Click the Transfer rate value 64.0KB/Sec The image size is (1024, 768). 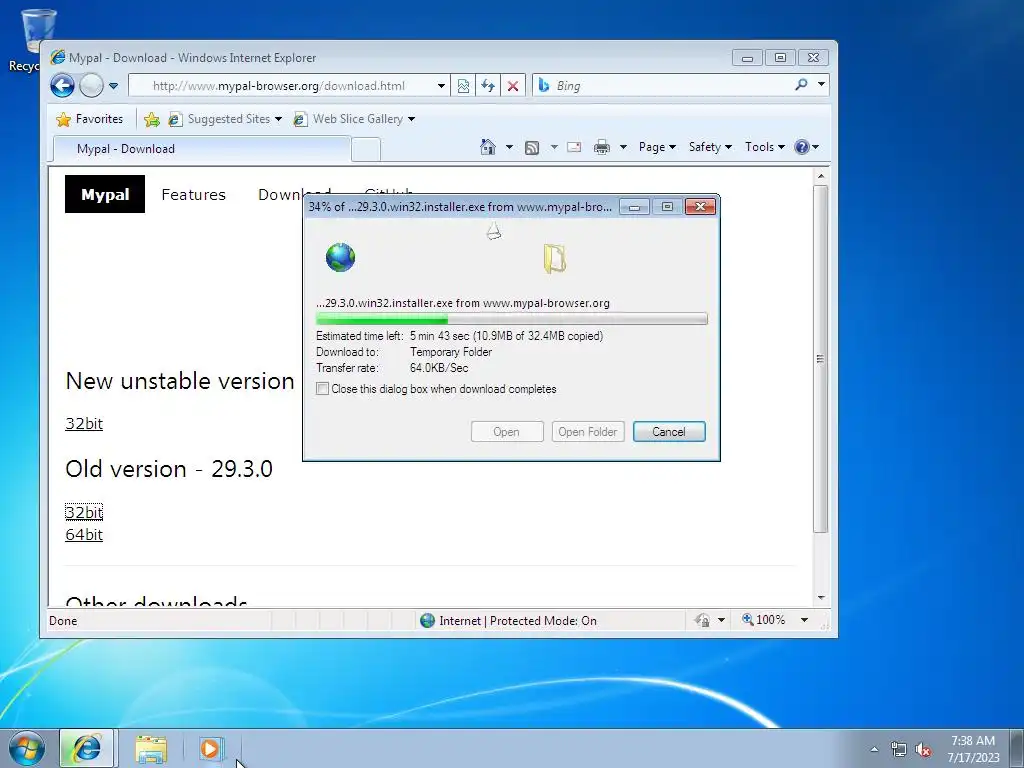click(x=439, y=368)
